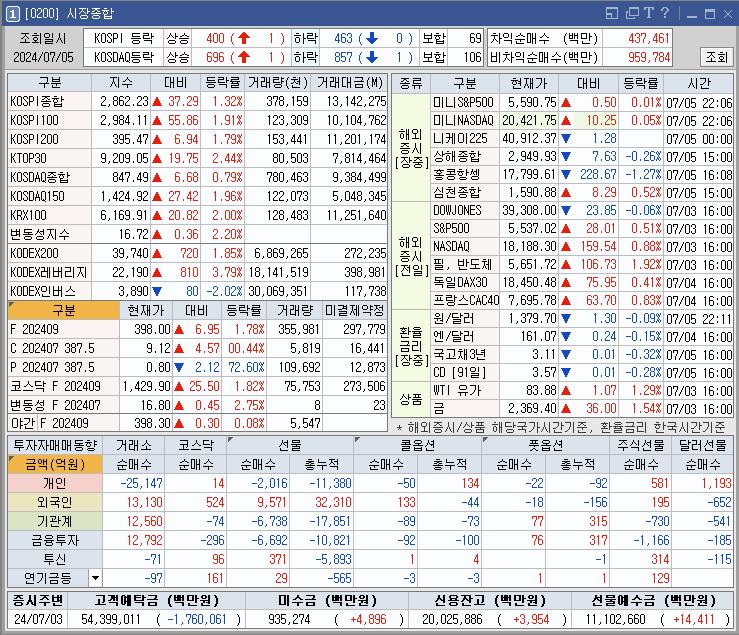Select the KOSPI종합 index row

(x=197, y=101)
